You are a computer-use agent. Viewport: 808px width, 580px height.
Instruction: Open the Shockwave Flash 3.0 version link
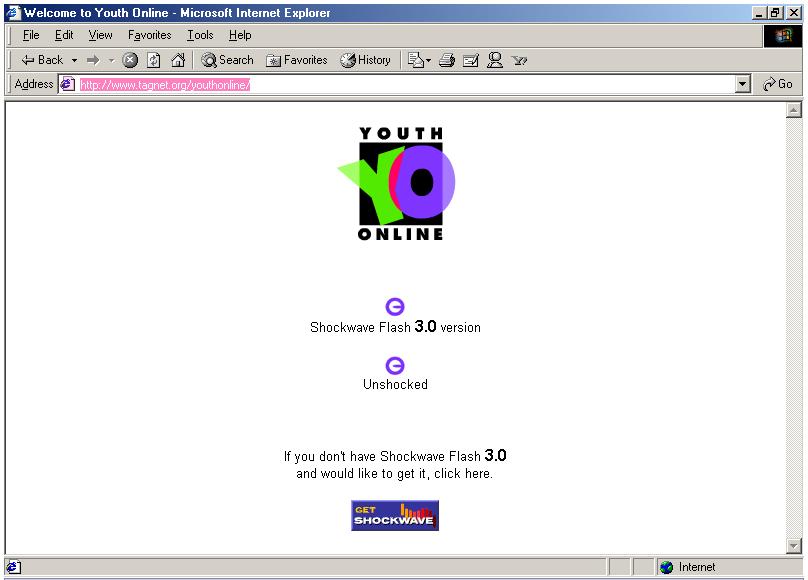(x=395, y=327)
